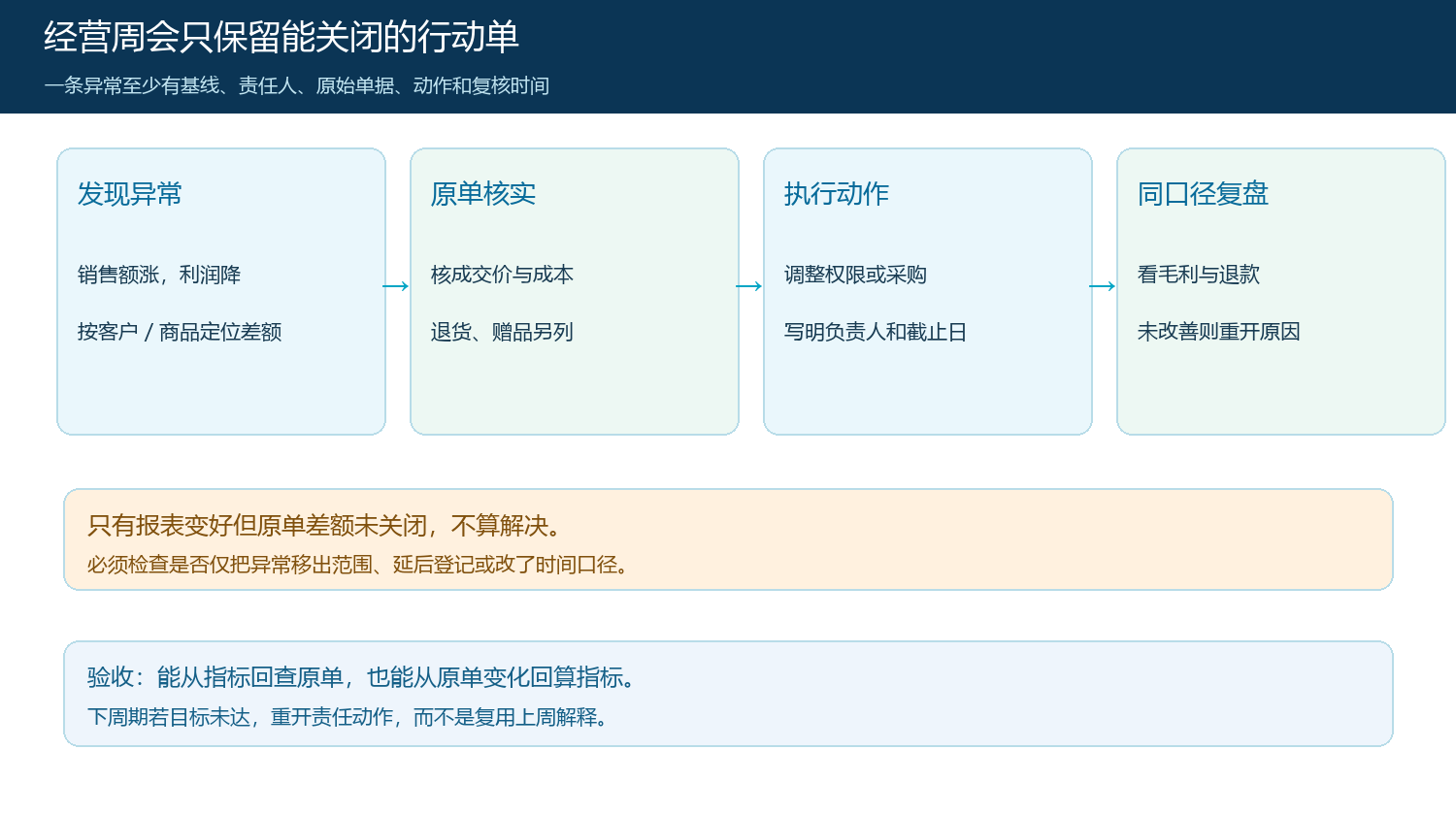Select the subtitle starting 一条异常至少有基线

[297, 85]
